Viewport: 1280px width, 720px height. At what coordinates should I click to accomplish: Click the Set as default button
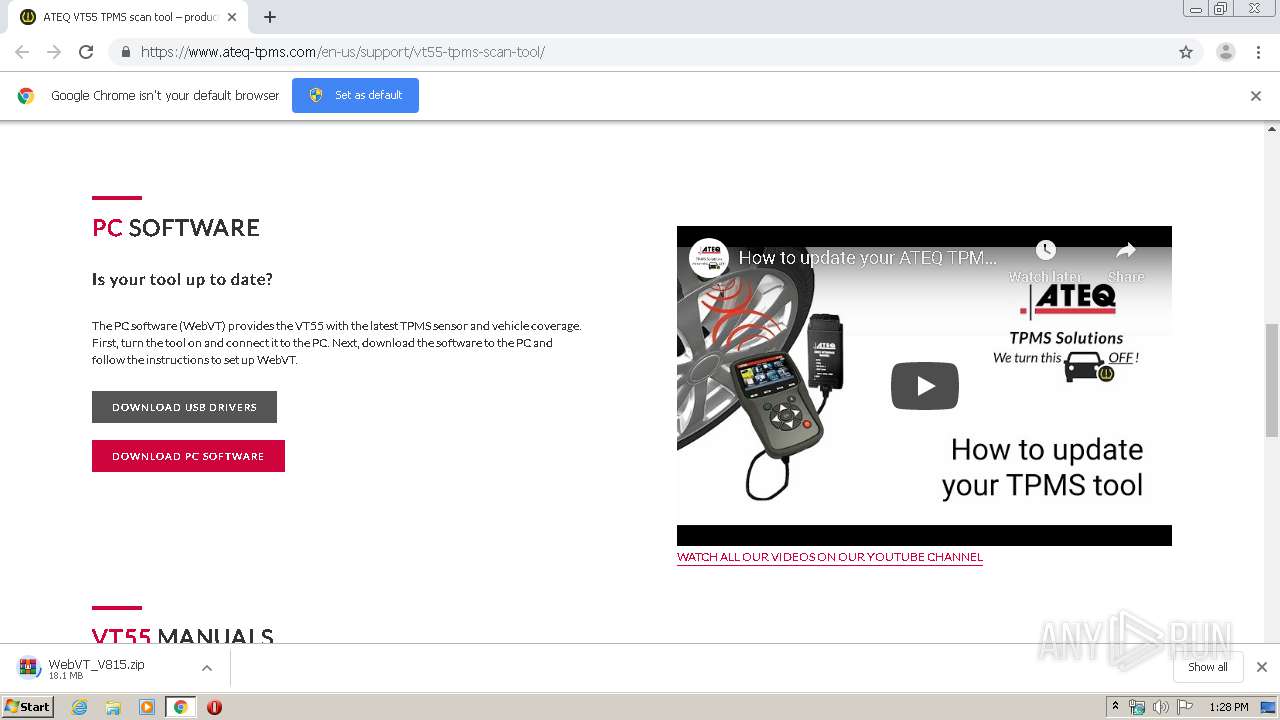(355, 95)
